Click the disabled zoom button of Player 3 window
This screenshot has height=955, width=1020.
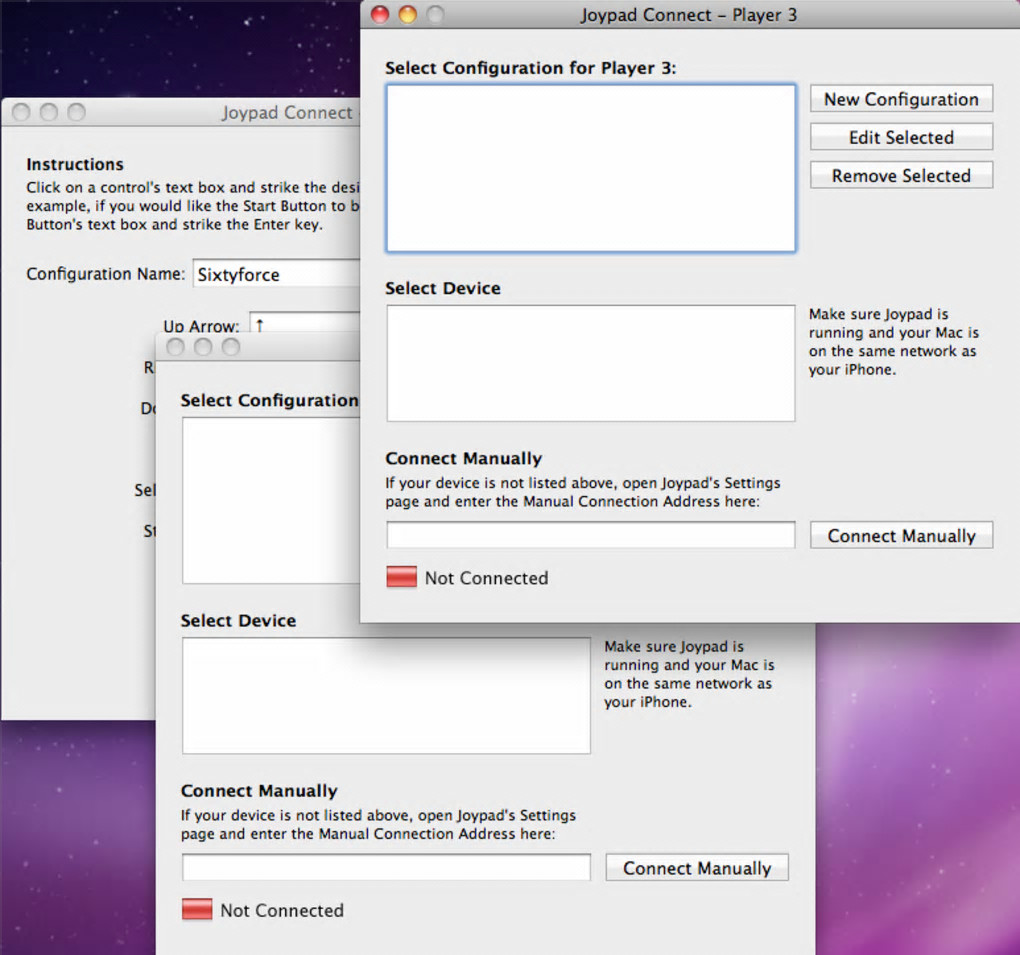435,14
